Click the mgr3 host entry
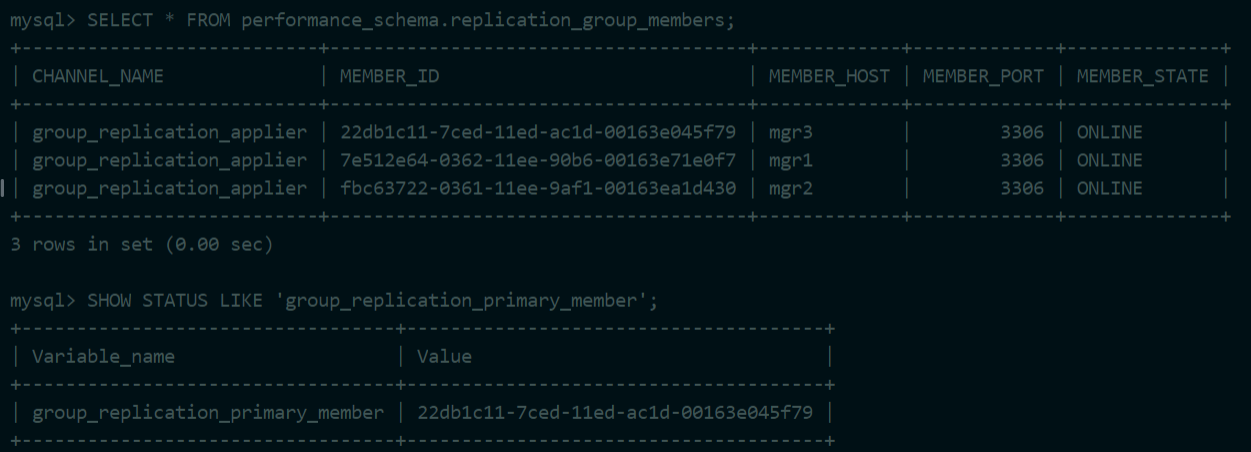 790,132
